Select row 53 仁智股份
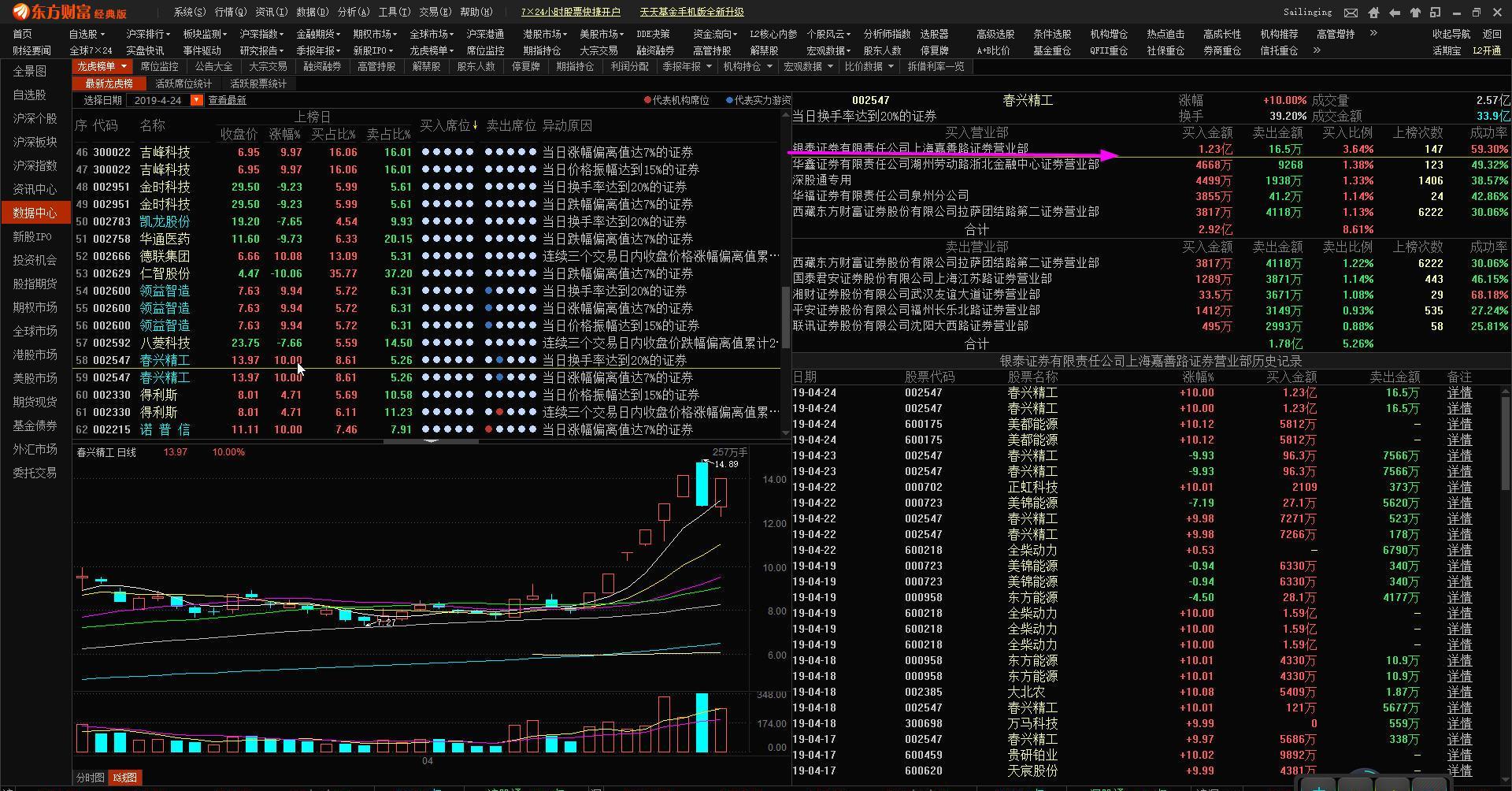This screenshot has width=1512, height=791. pyautogui.click(x=427, y=273)
